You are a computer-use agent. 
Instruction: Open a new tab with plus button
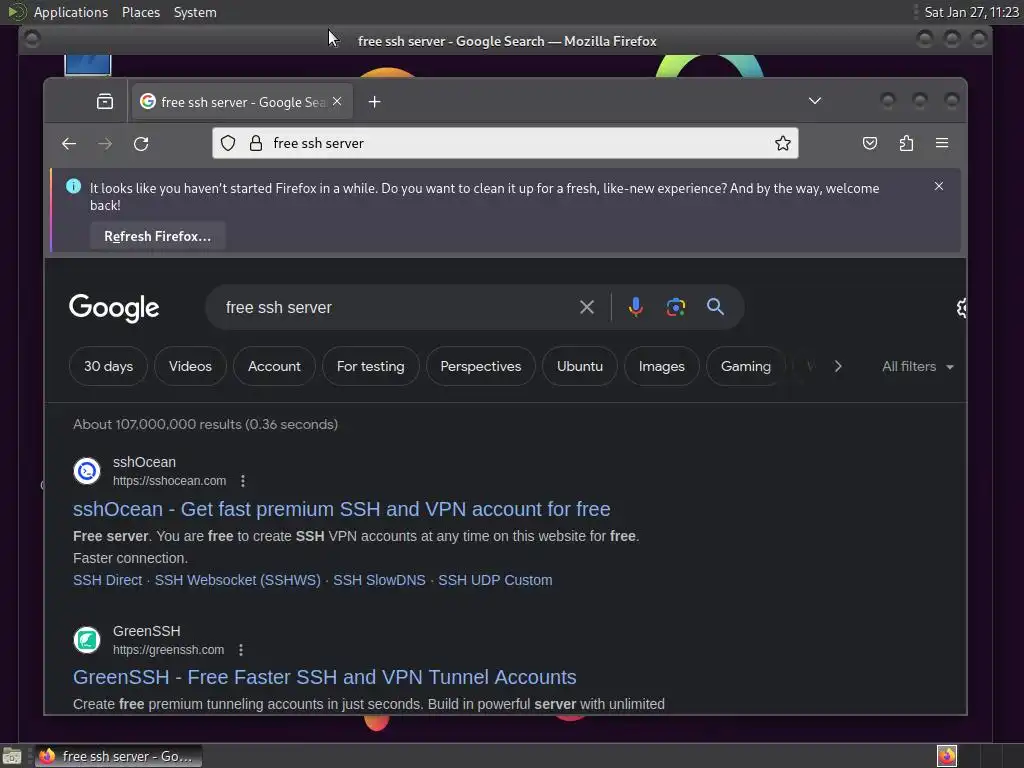pos(374,102)
